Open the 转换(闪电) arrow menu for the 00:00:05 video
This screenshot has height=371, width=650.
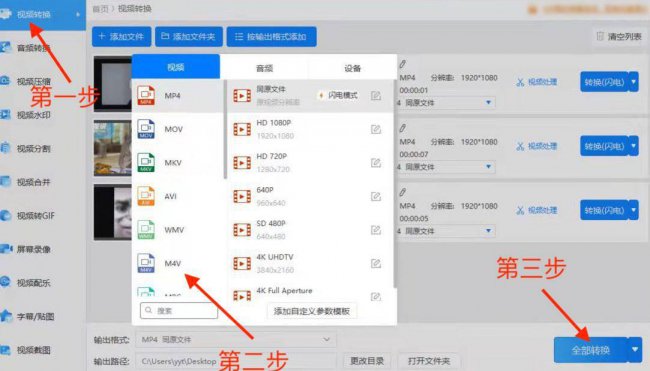pos(633,210)
